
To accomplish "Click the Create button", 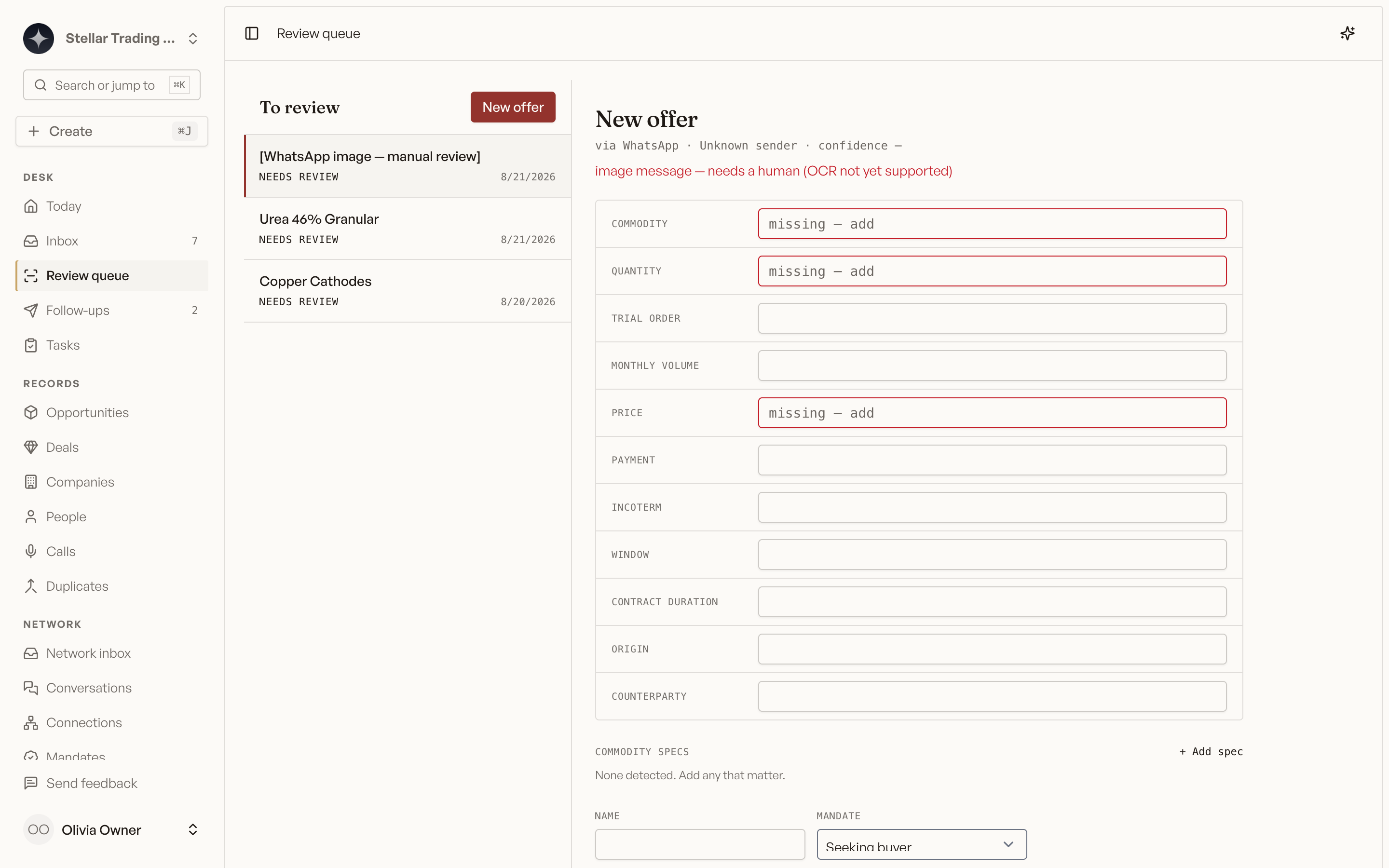I will pyautogui.click(x=112, y=131).
